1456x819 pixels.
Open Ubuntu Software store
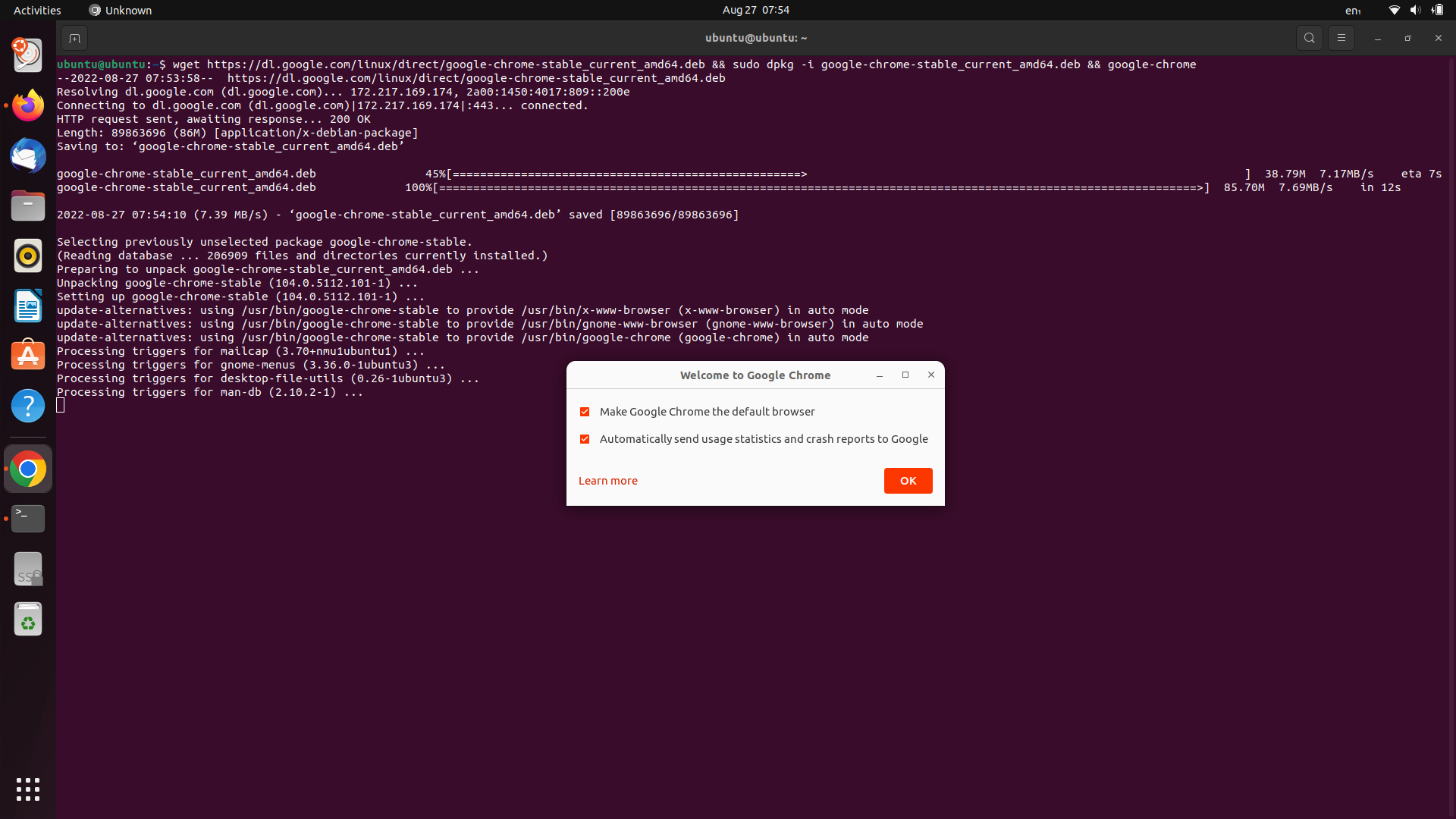coord(28,356)
